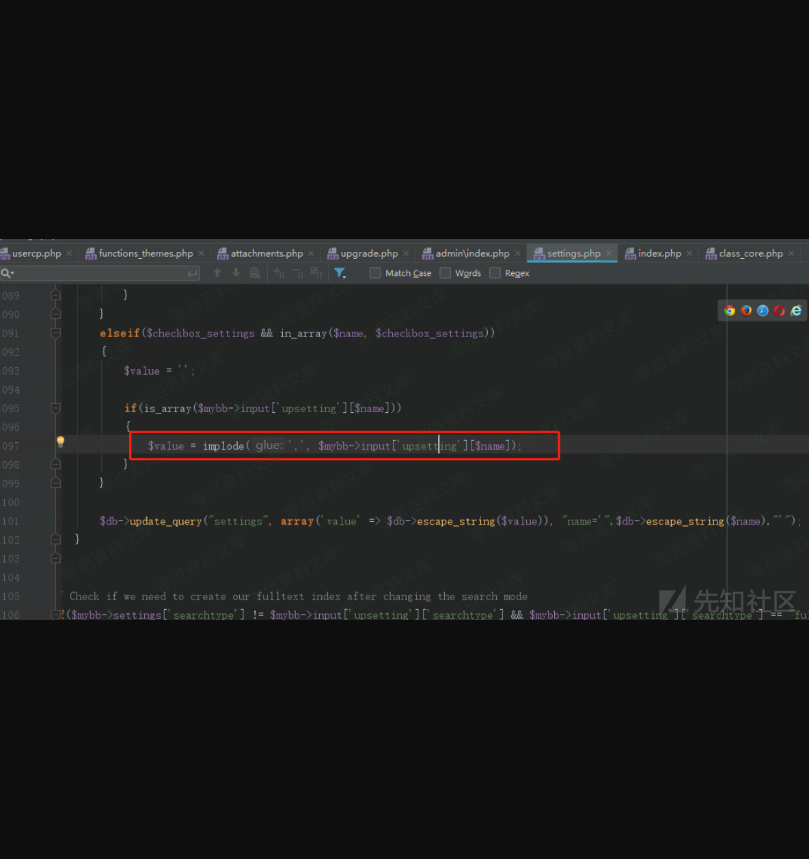The height and width of the screenshot is (859, 809).
Task: Toggle the Words checkbox
Action: coord(445,273)
